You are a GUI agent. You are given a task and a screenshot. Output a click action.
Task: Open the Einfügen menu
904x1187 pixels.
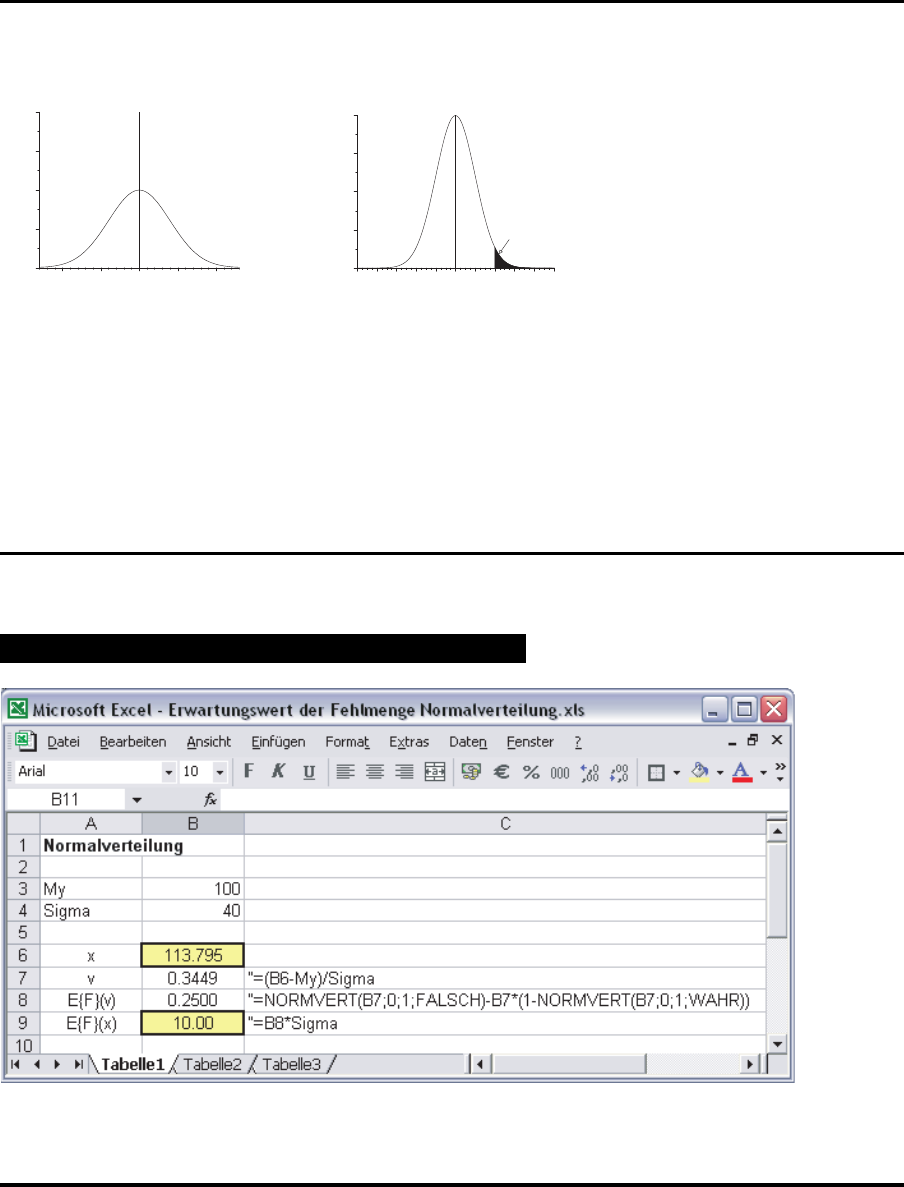click(278, 742)
